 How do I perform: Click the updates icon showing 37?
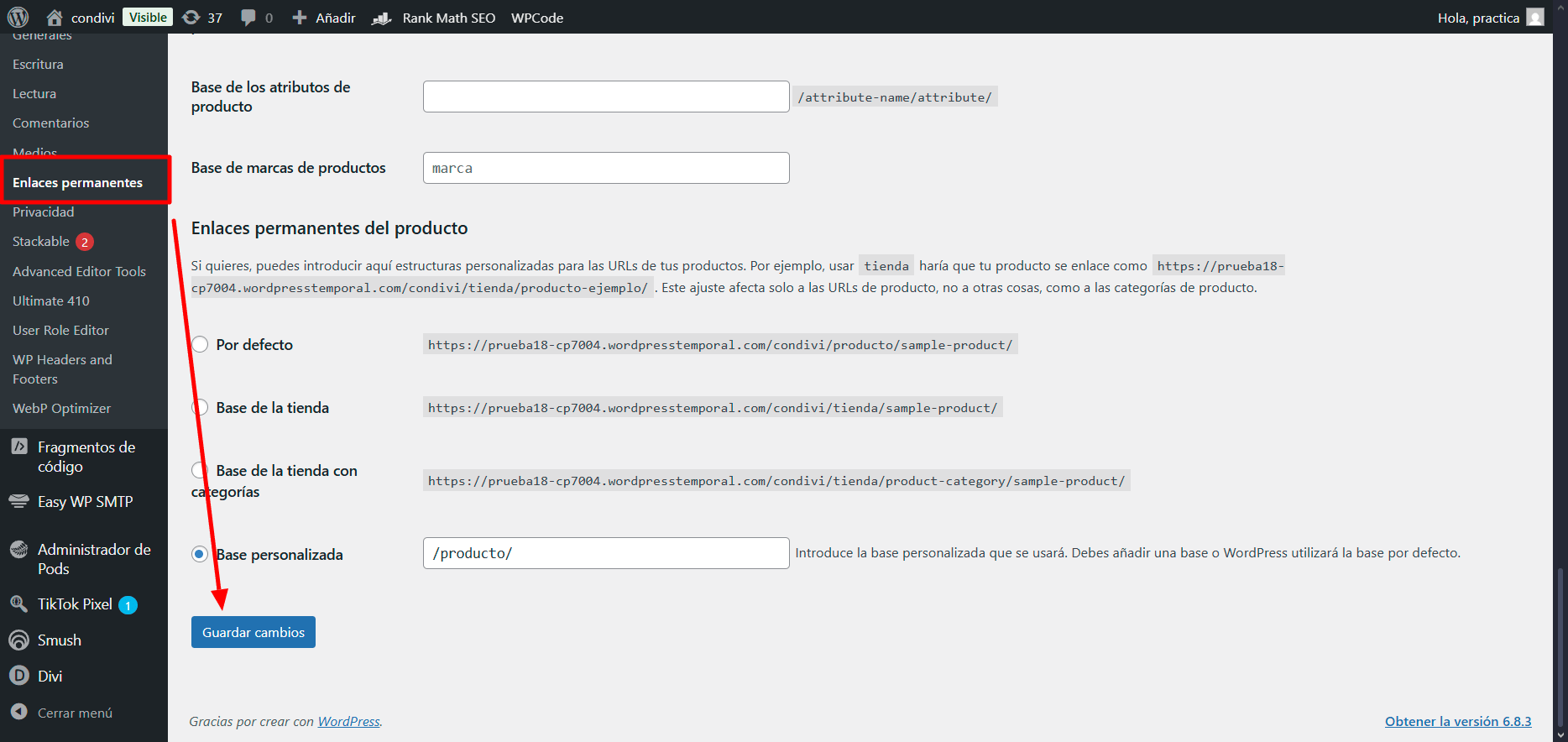[191, 18]
